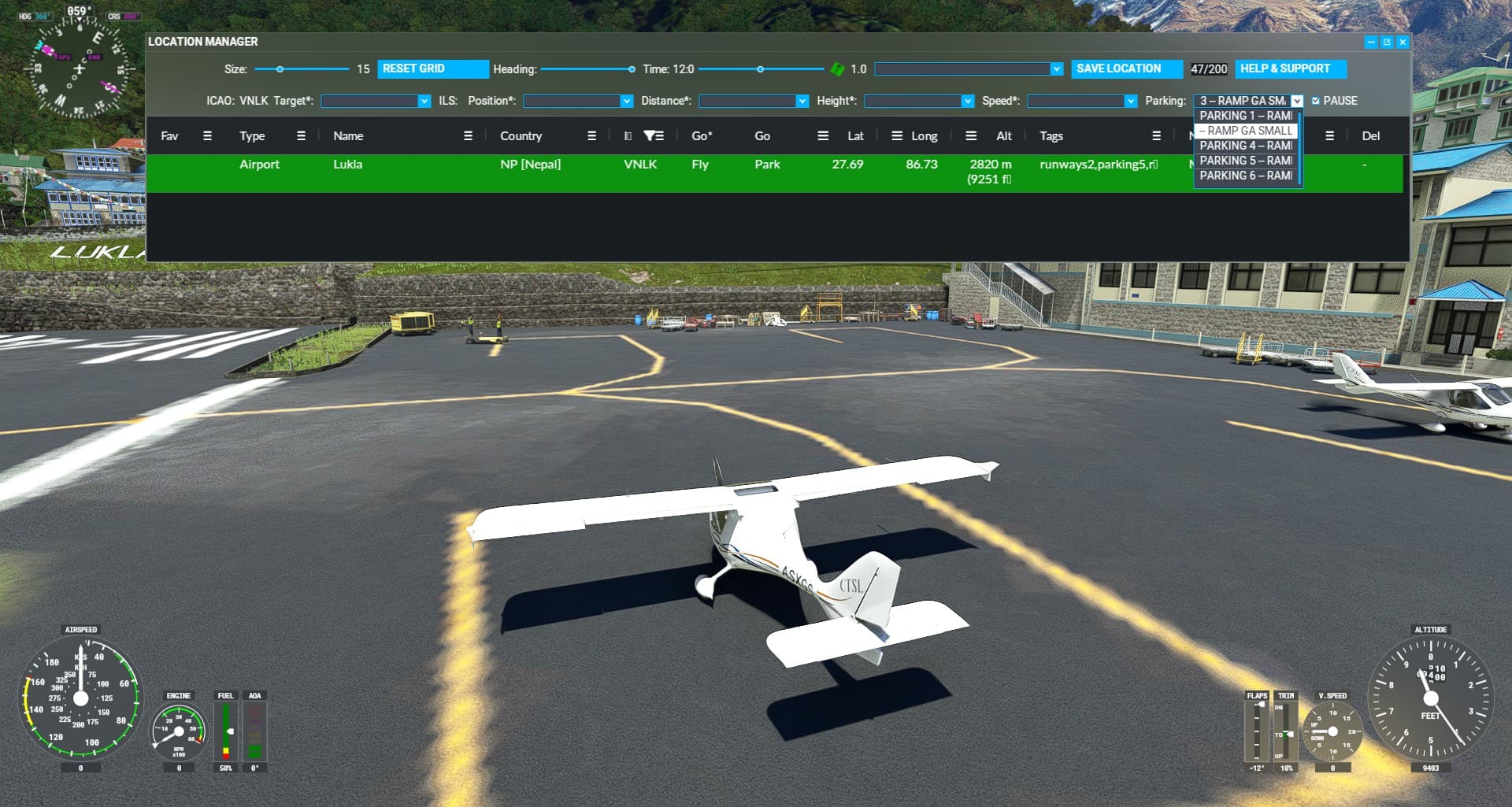Select PARKING 6 option in Parking list
This screenshot has height=807, width=1512.
pyautogui.click(x=1246, y=176)
